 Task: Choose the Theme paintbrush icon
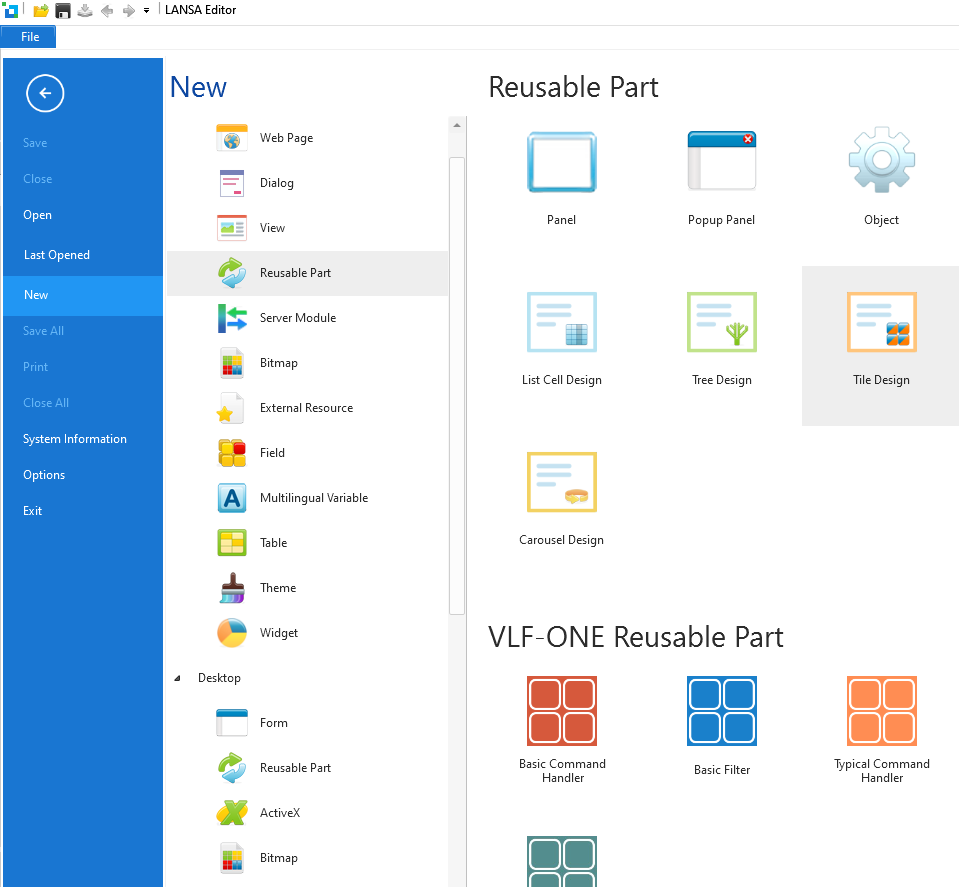[232, 588]
